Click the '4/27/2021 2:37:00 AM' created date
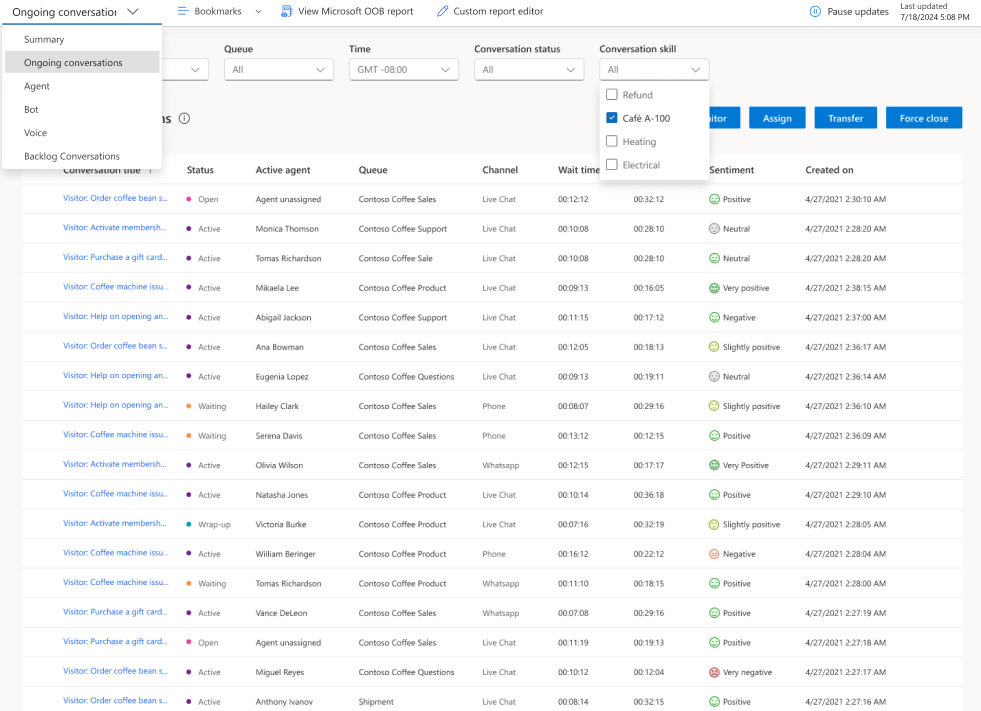 [845, 317]
